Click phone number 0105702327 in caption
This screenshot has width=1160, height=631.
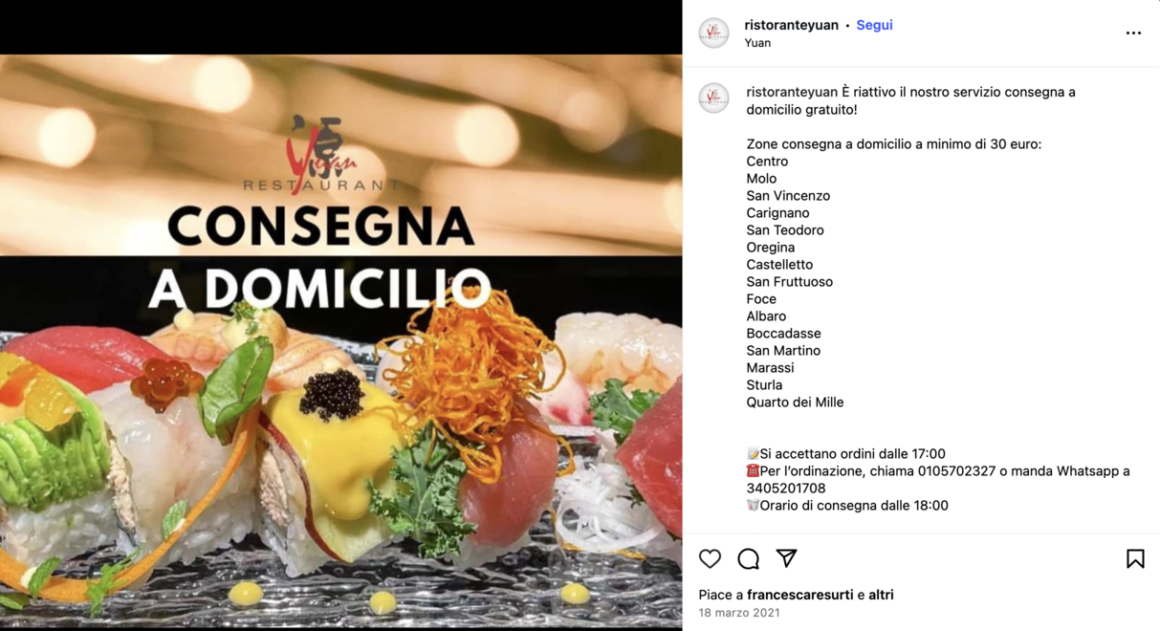tap(957, 471)
